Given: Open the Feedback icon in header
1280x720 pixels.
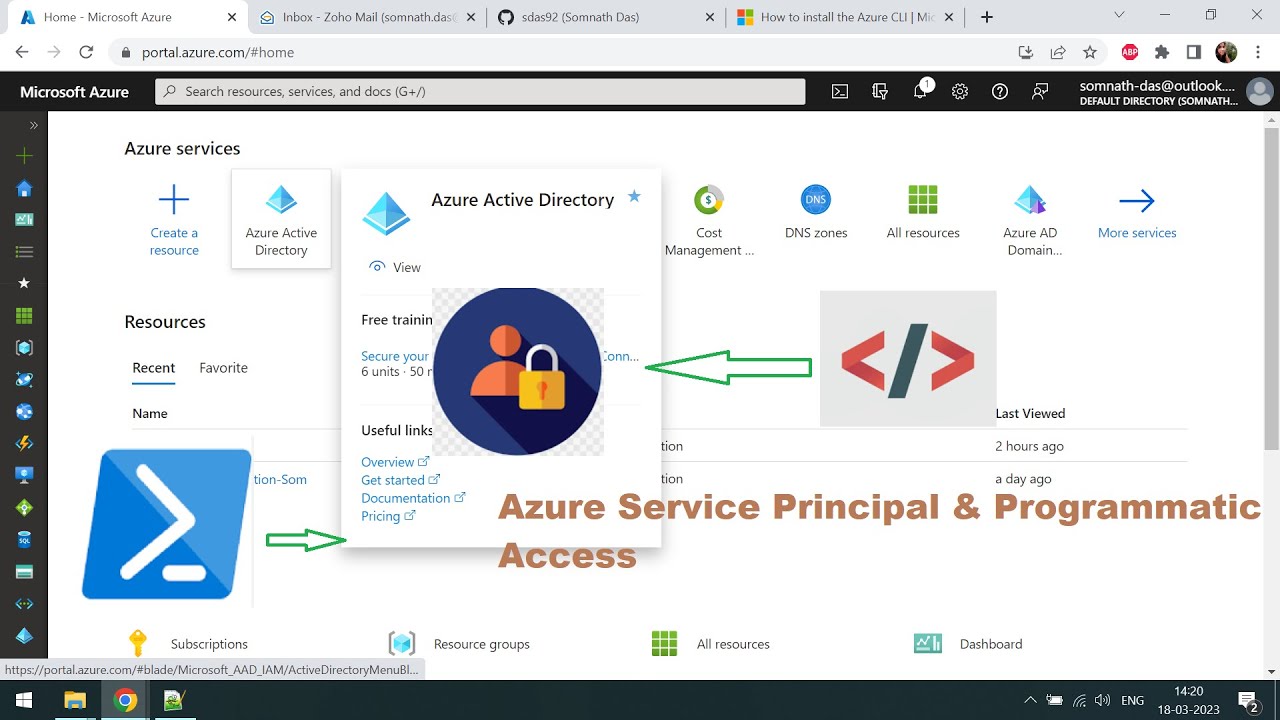Looking at the screenshot, I should (x=1040, y=91).
